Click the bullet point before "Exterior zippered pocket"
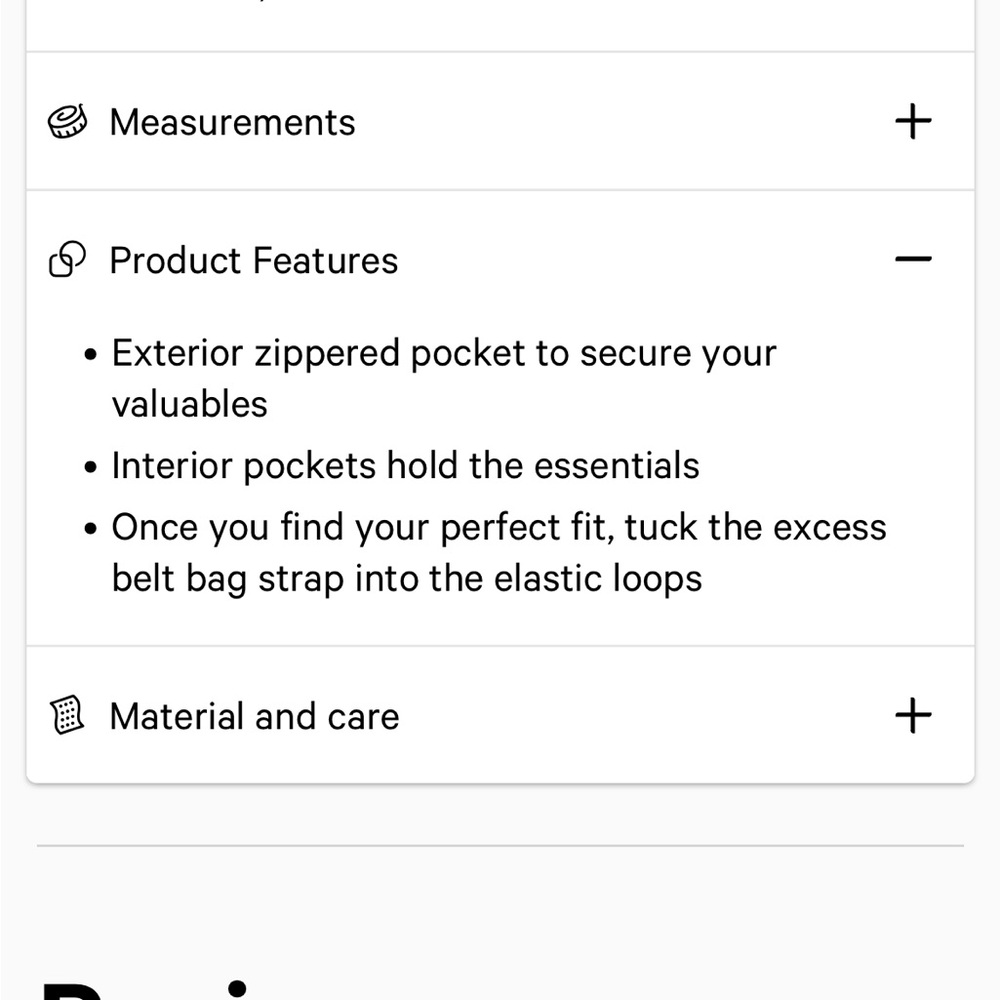This screenshot has height=1000, width=1000. pos(92,355)
